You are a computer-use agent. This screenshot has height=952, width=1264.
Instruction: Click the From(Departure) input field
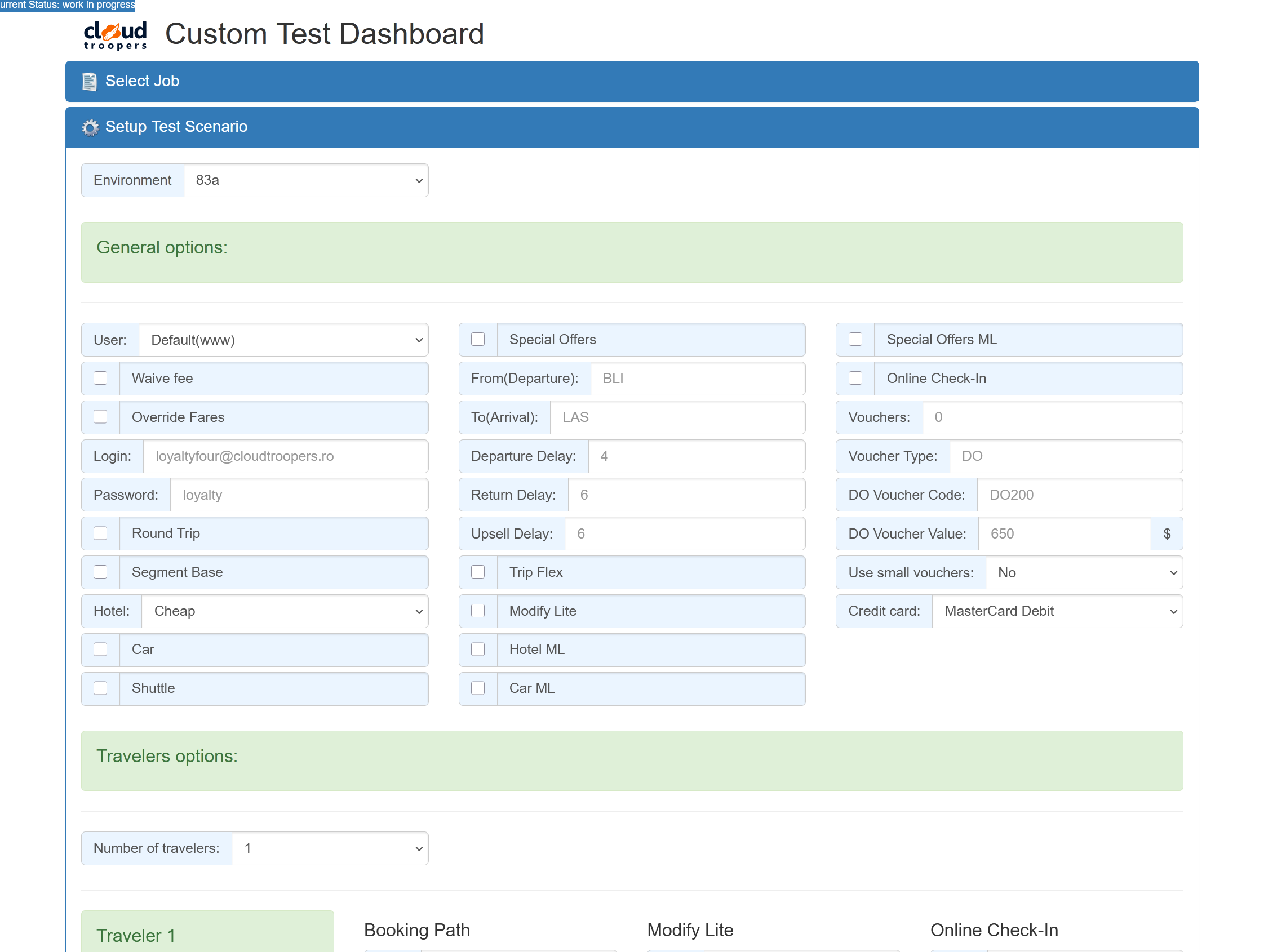coord(698,379)
